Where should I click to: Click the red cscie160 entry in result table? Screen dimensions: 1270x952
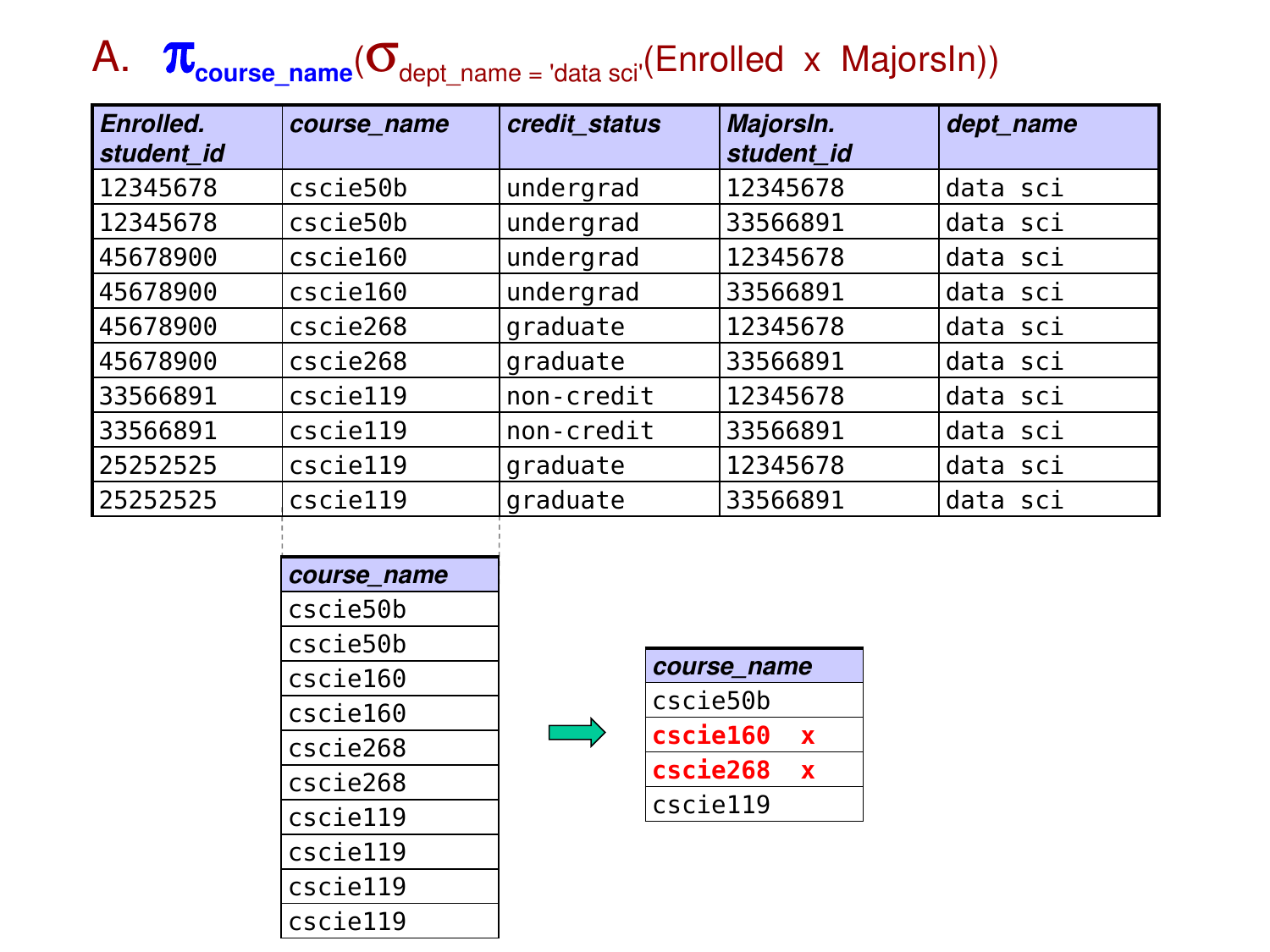tap(711, 736)
